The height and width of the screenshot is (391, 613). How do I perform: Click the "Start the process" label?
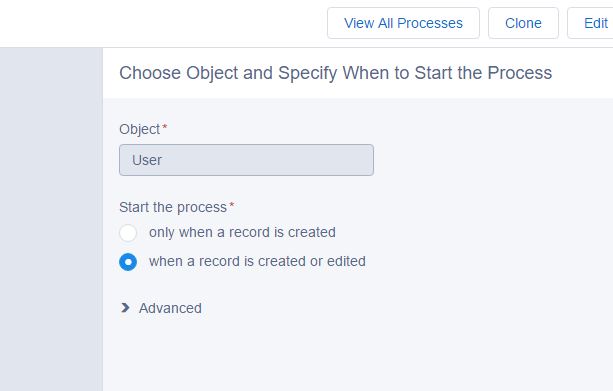coord(173,207)
